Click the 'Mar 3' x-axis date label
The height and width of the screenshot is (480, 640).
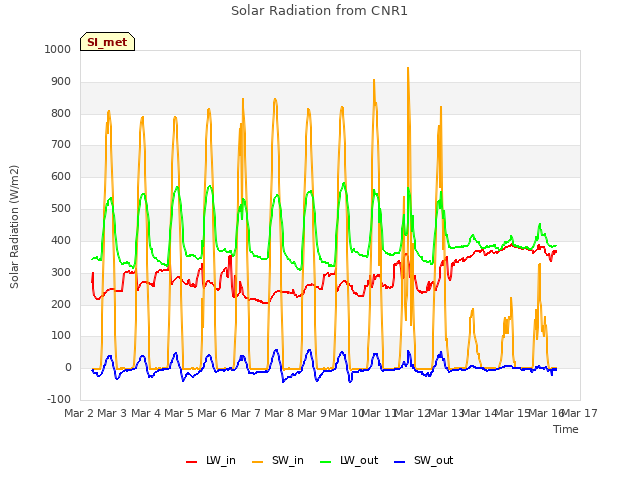[112, 413]
